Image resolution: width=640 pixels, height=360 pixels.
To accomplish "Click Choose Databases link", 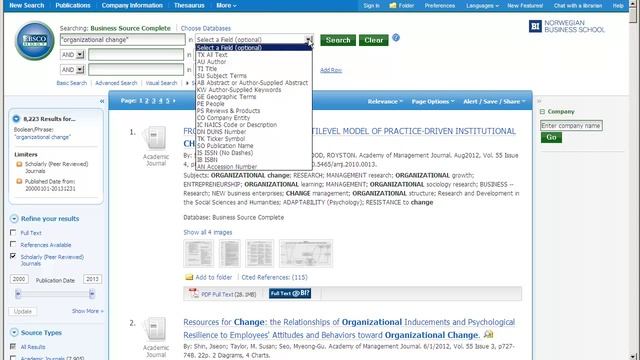I will click(206, 28).
